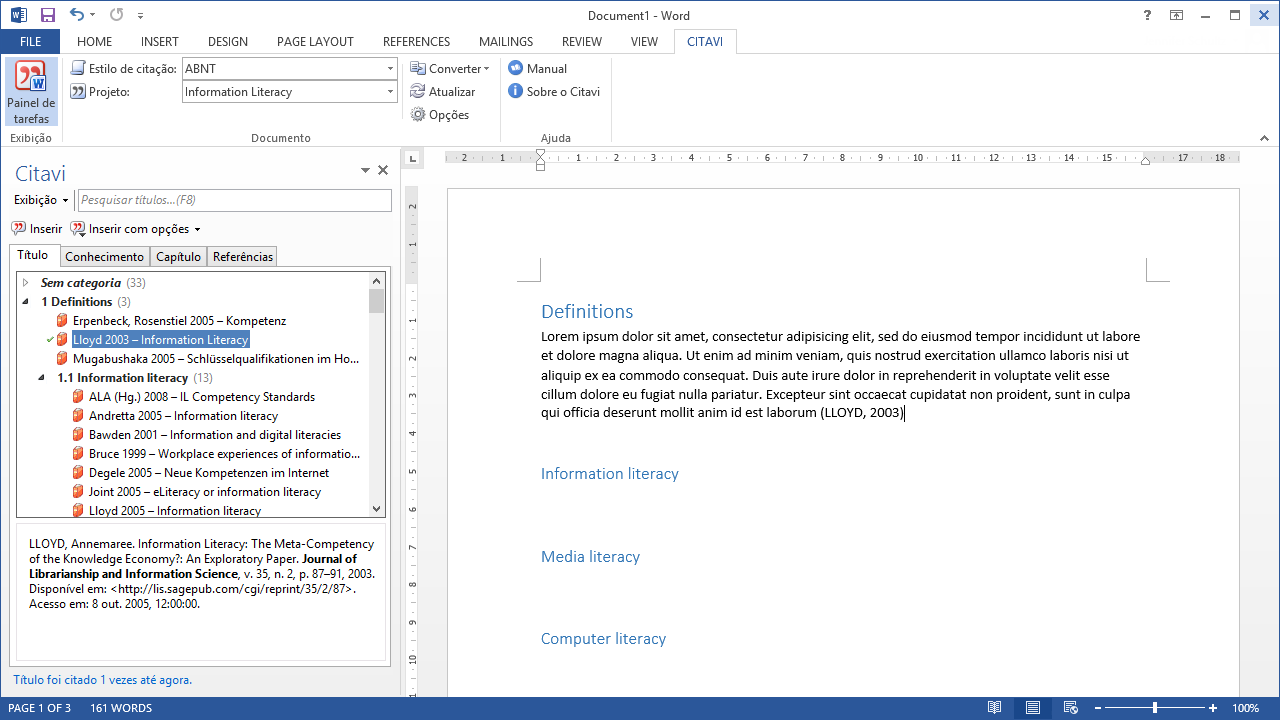Open the Citavi Manual
The width and height of the screenshot is (1280, 720).
pos(538,69)
